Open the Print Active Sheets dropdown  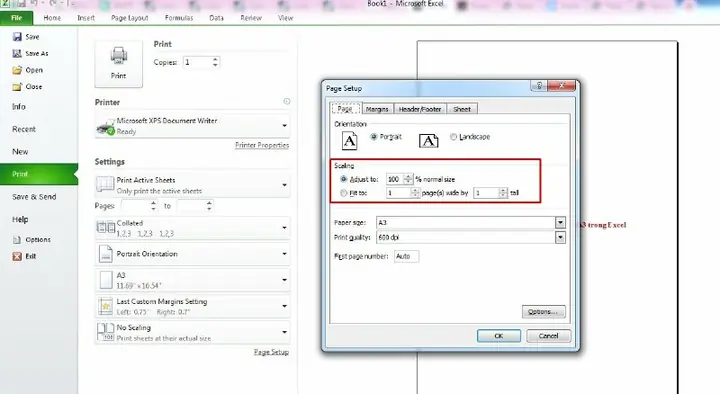(x=284, y=185)
